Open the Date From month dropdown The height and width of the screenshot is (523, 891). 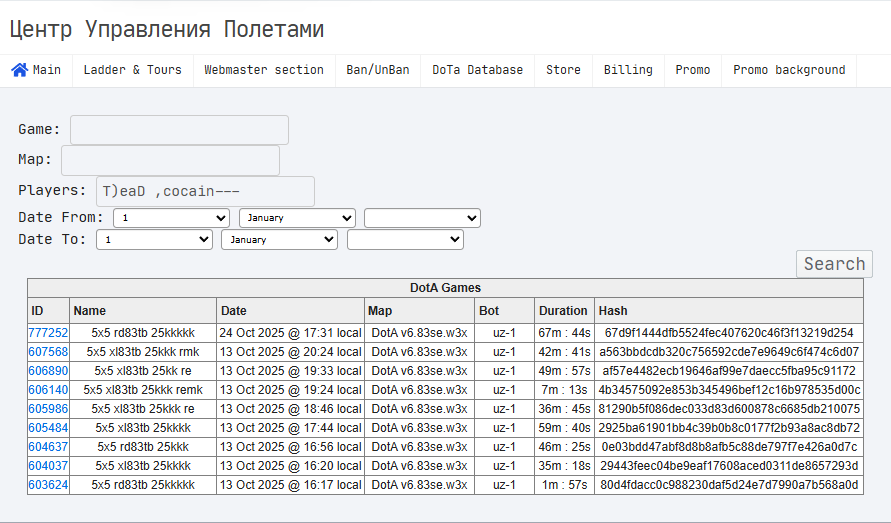point(297,218)
